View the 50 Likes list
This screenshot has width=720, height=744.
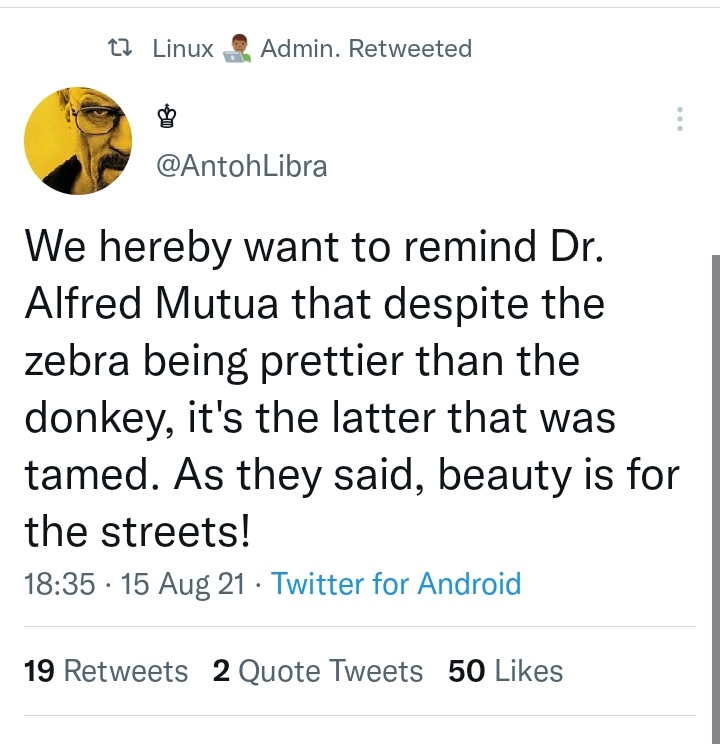pyautogui.click(x=506, y=671)
